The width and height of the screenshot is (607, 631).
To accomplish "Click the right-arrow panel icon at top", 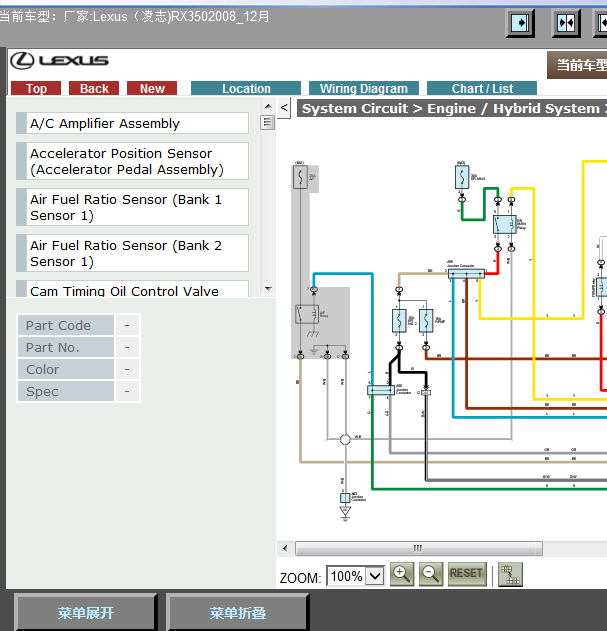I will point(520,23).
